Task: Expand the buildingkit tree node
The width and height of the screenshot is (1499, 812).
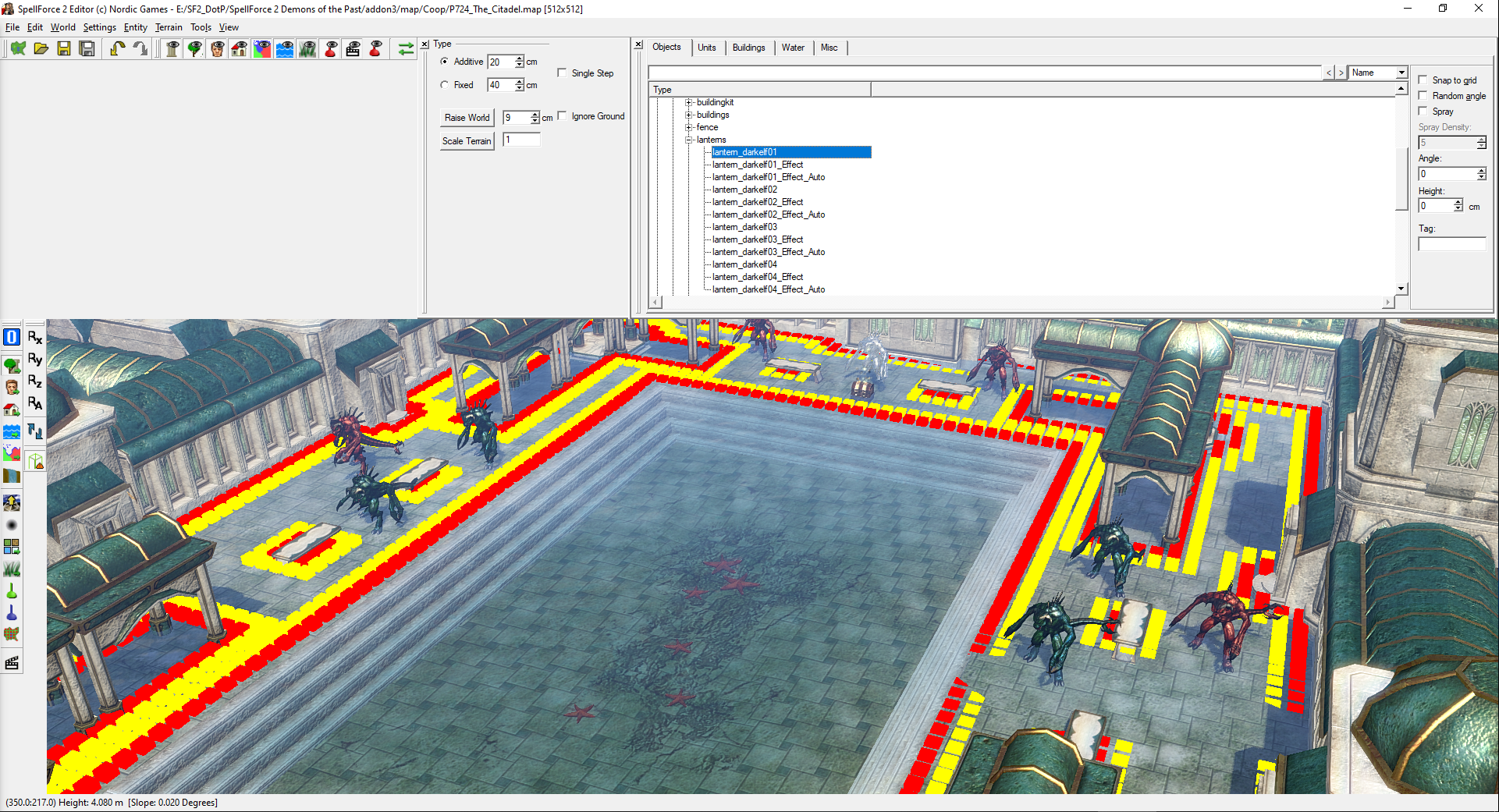Action: (x=689, y=102)
